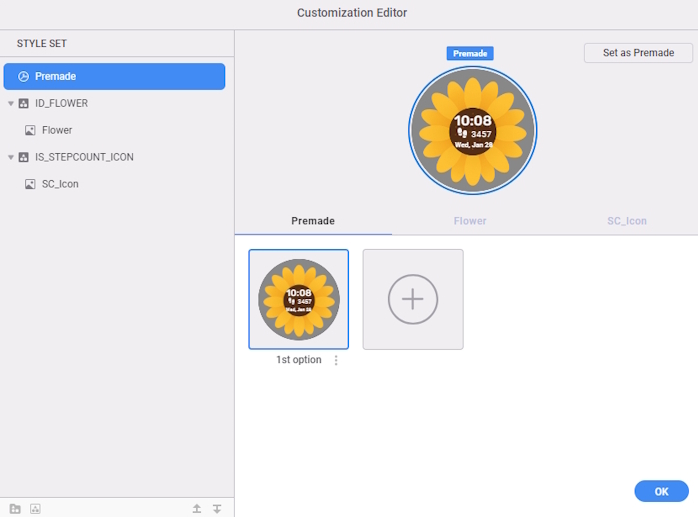Click the add style folder icon

point(15,508)
